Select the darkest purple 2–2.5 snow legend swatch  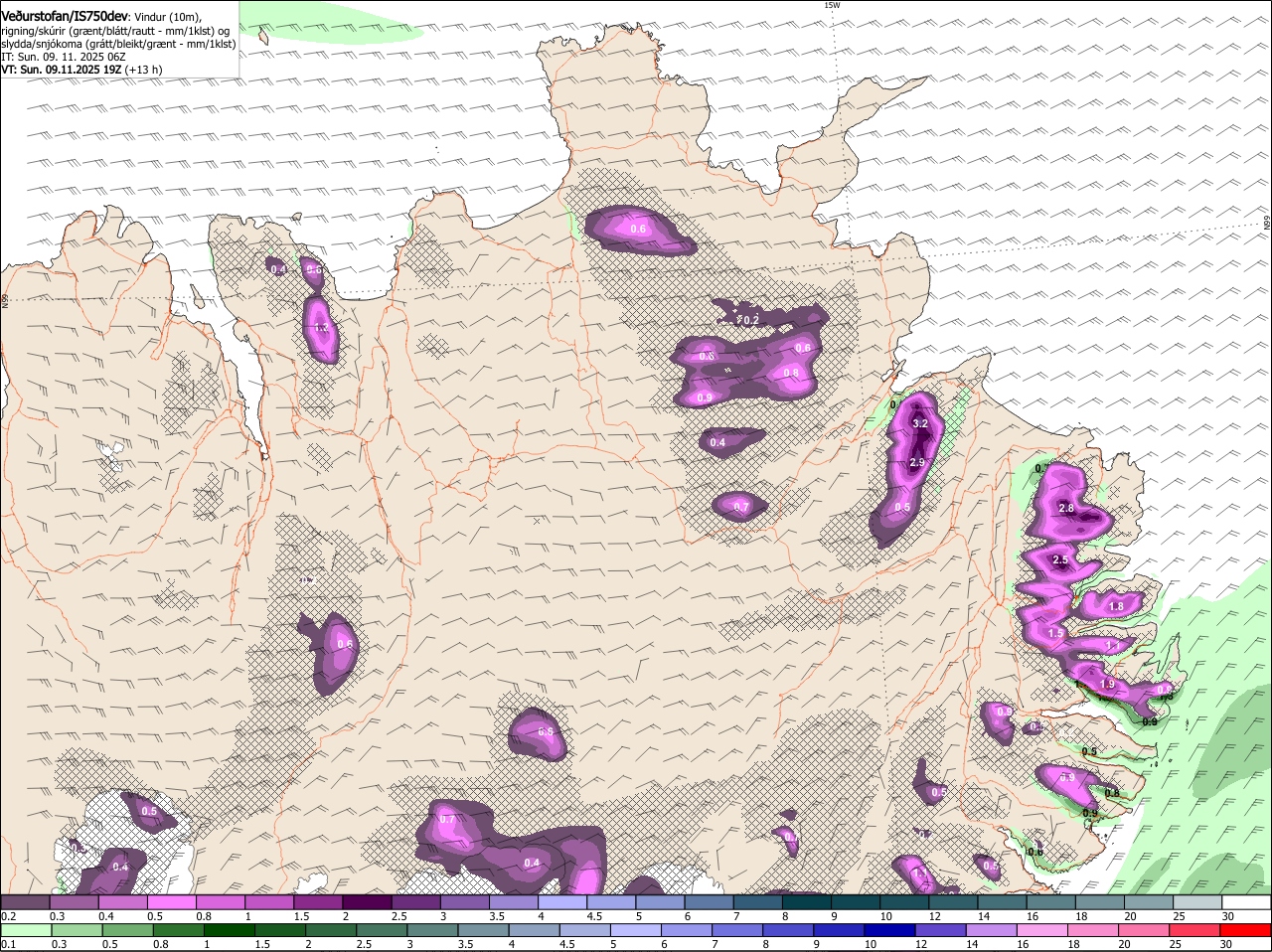tap(367, 902)
